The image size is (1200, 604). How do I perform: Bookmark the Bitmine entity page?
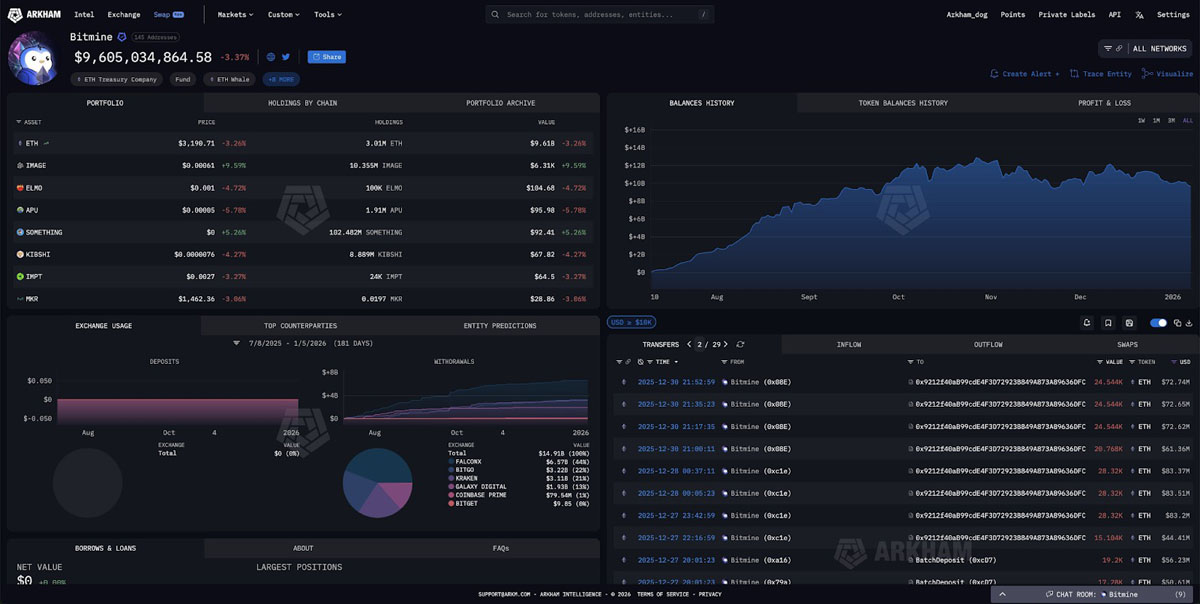[x=1108, y=322]
